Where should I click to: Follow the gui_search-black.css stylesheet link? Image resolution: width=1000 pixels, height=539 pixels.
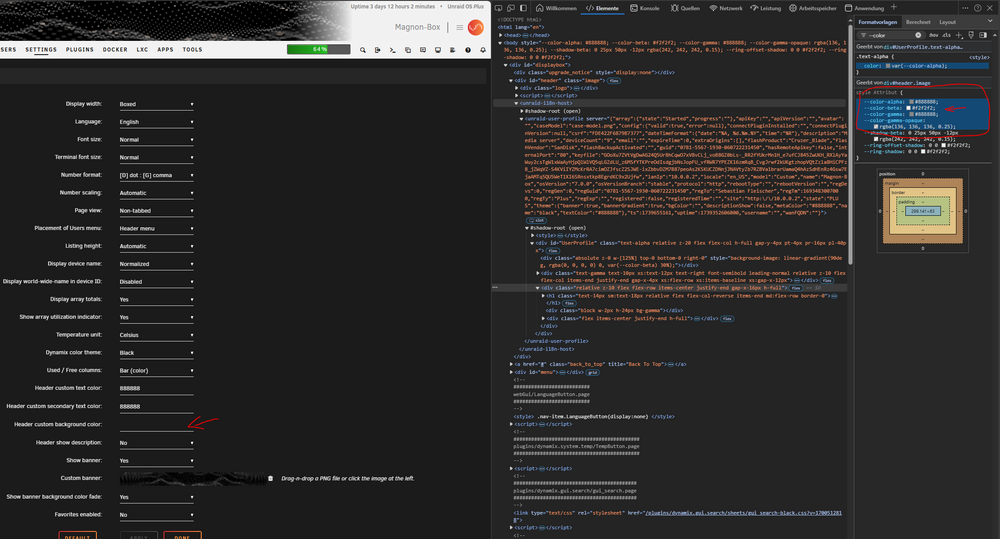pos(743,513)
